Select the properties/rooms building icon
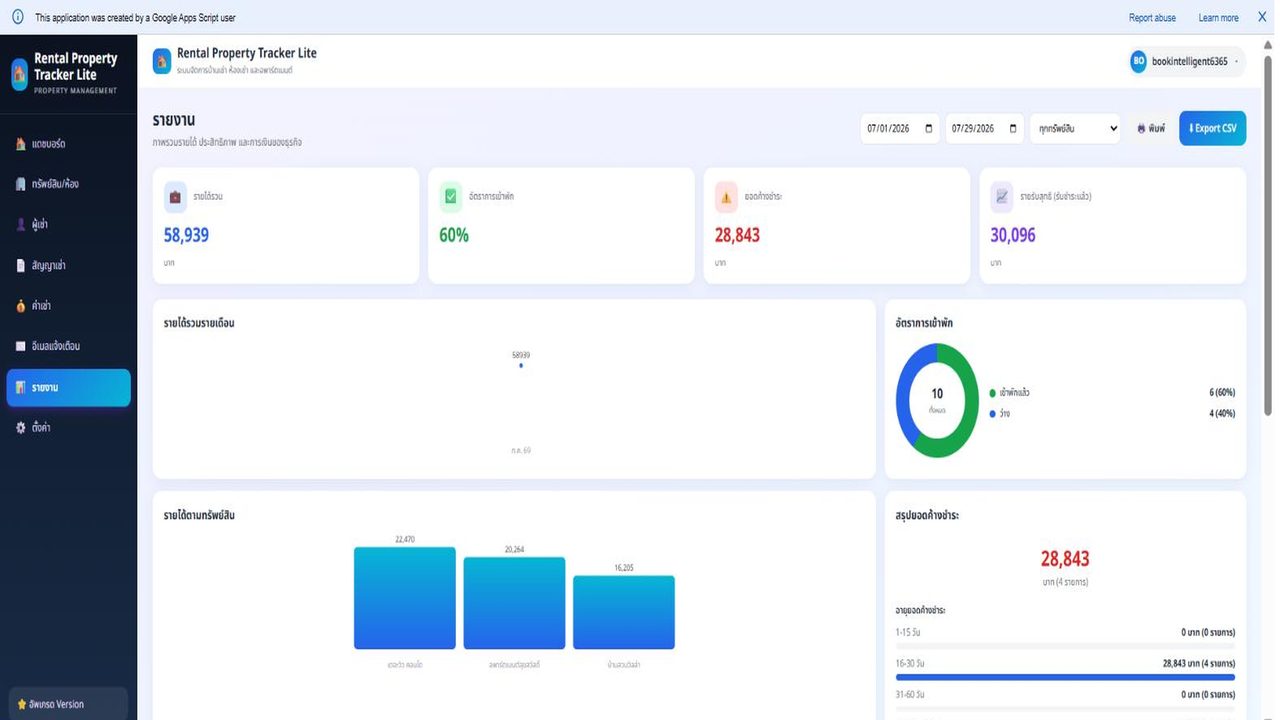This screenshot has height=720, width=1280. (21, 184)
